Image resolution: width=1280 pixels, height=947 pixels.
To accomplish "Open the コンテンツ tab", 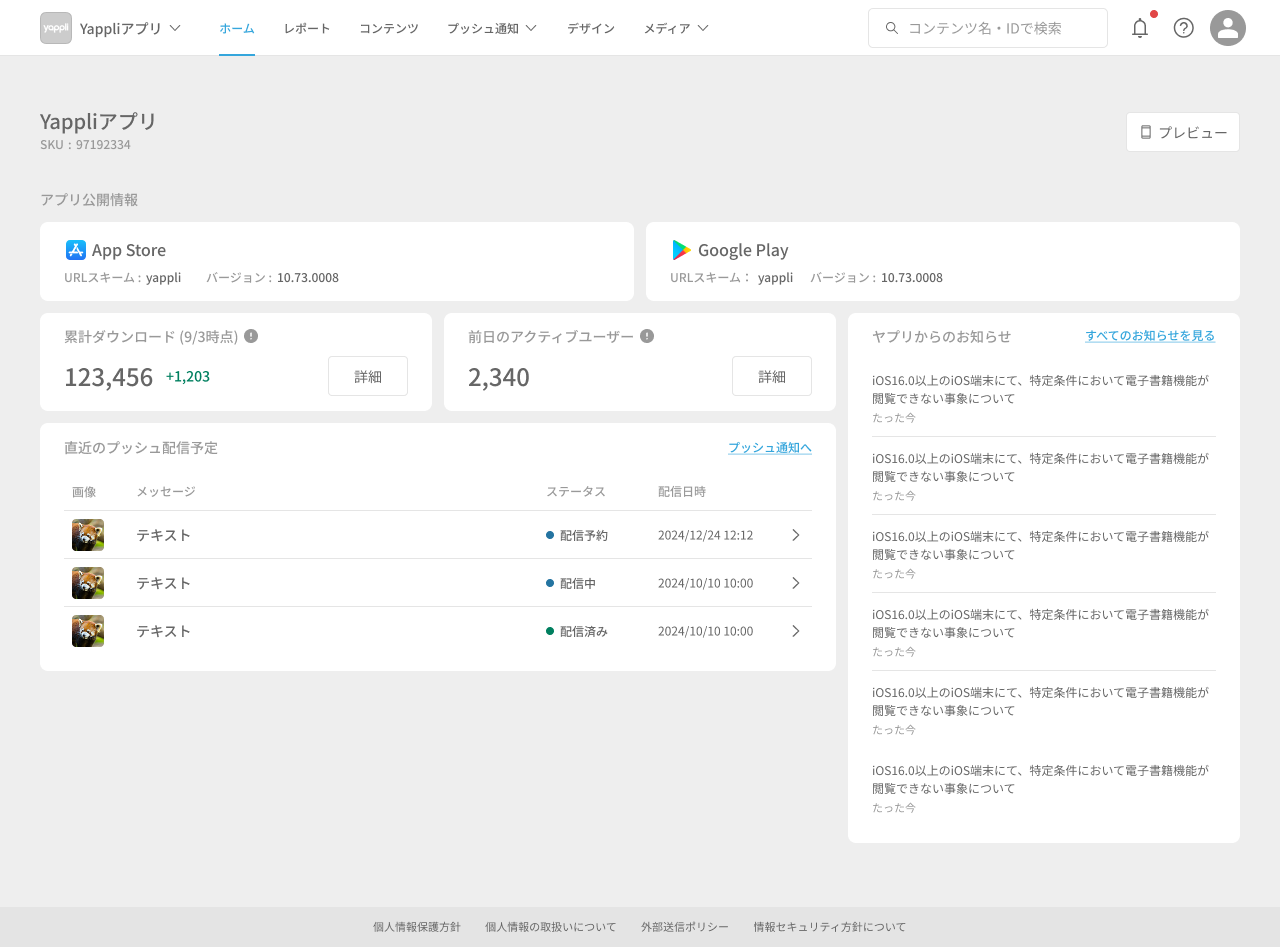I will point(389,28).
